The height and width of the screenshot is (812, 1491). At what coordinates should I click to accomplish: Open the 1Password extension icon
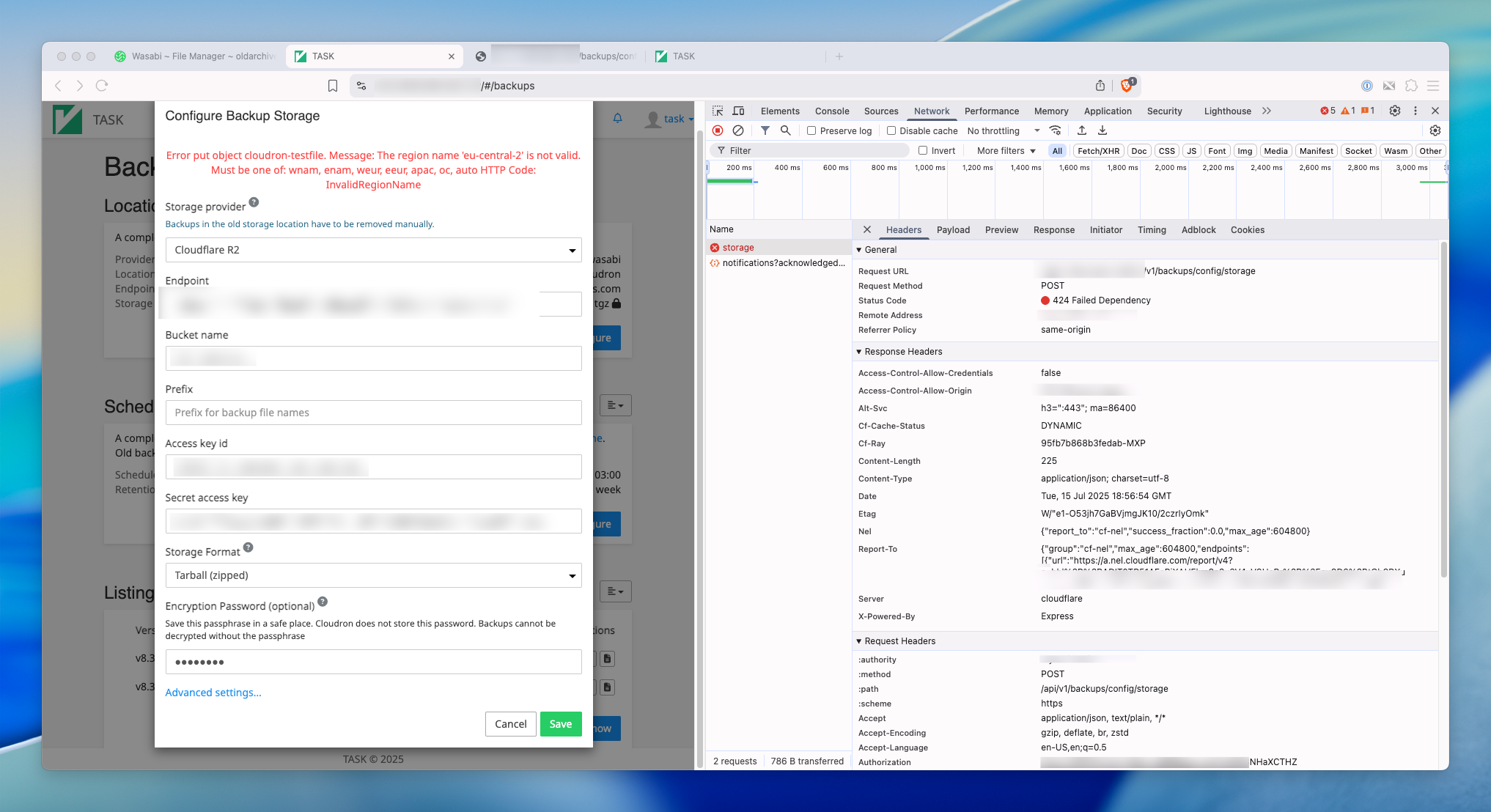pyautogui.click(x=1367, y=86)
